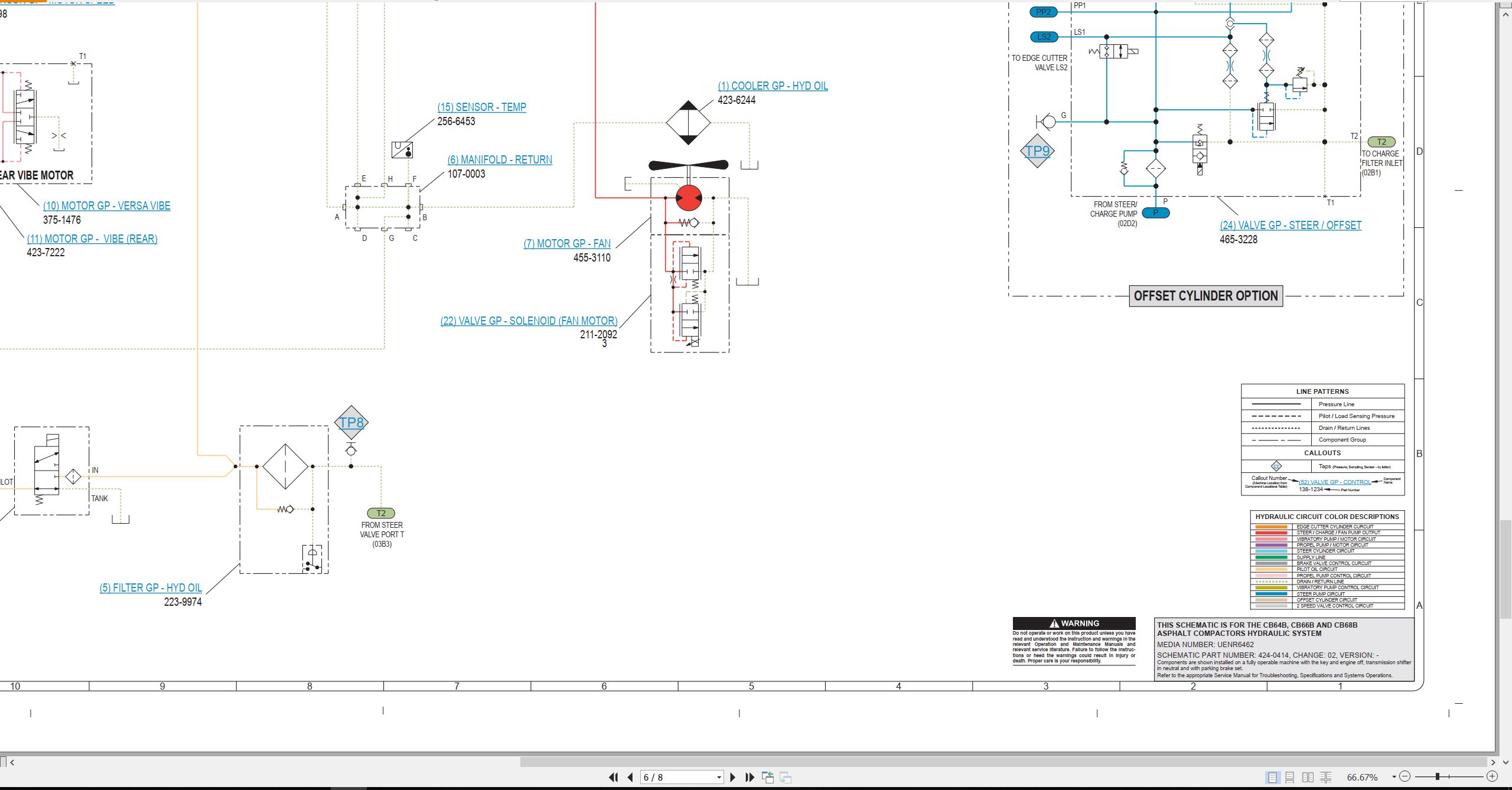Follow (24) VALVE GP - STEER / OFFSET link
1512x790 pixels.
(1291, 225)
